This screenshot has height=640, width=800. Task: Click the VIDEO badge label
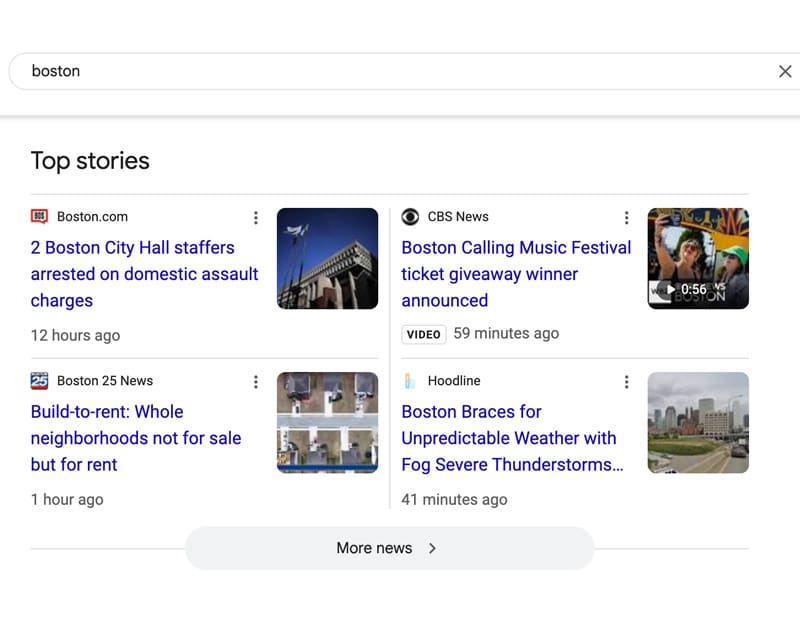pyautogui.click(x=423, y=334)
